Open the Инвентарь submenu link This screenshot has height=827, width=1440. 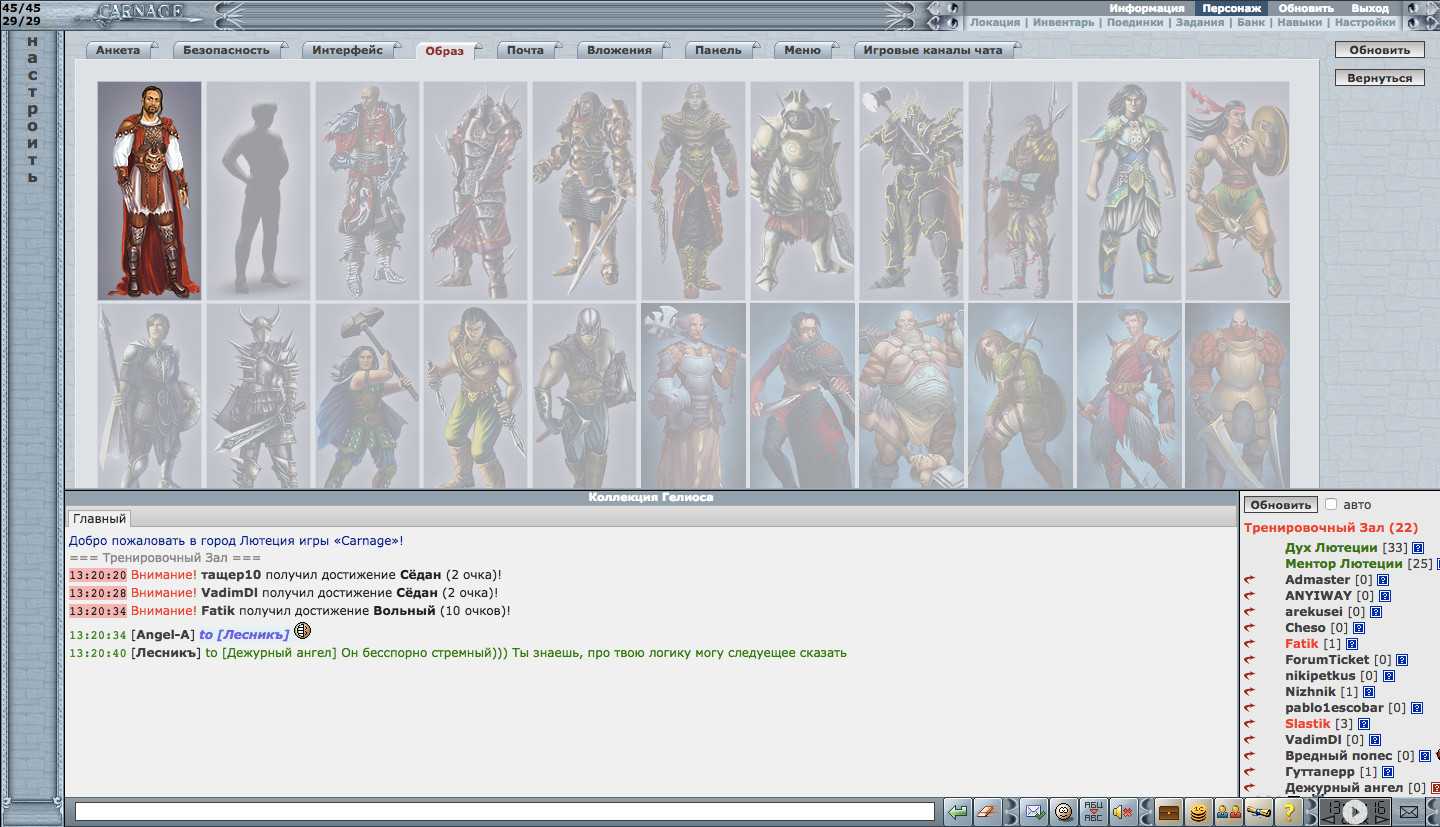1063,22
